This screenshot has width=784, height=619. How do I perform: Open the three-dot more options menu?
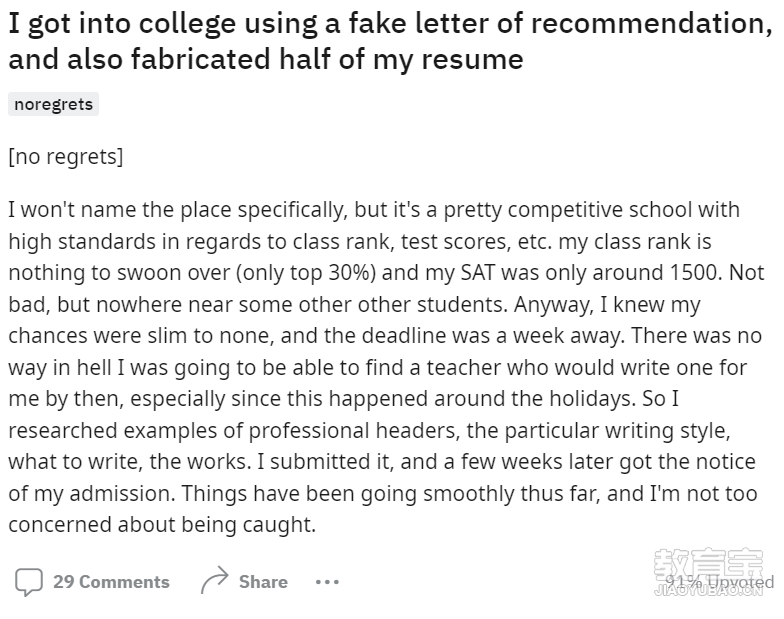[328, 582]
